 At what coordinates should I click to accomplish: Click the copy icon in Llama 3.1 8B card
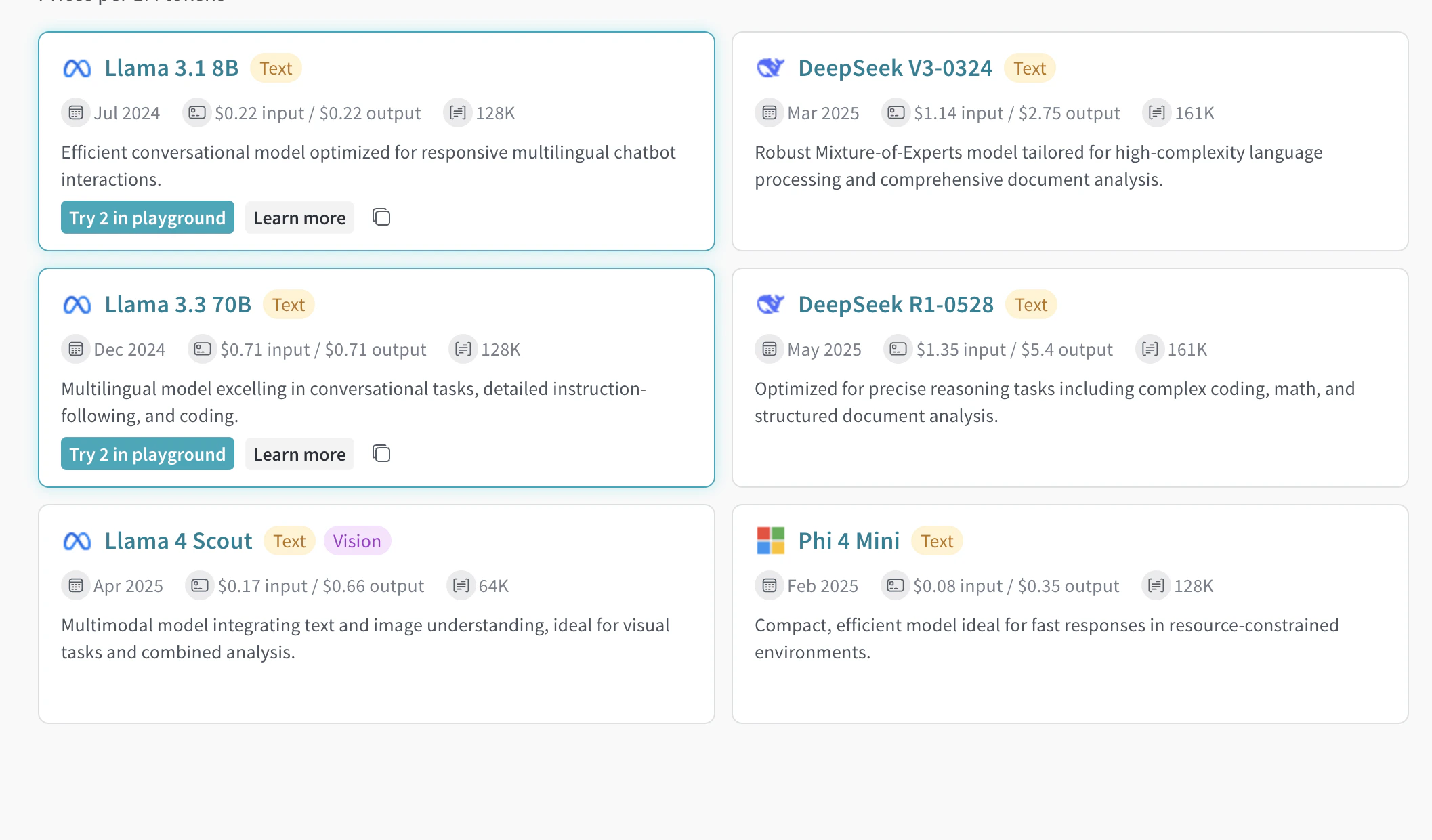tap(381, 217)
